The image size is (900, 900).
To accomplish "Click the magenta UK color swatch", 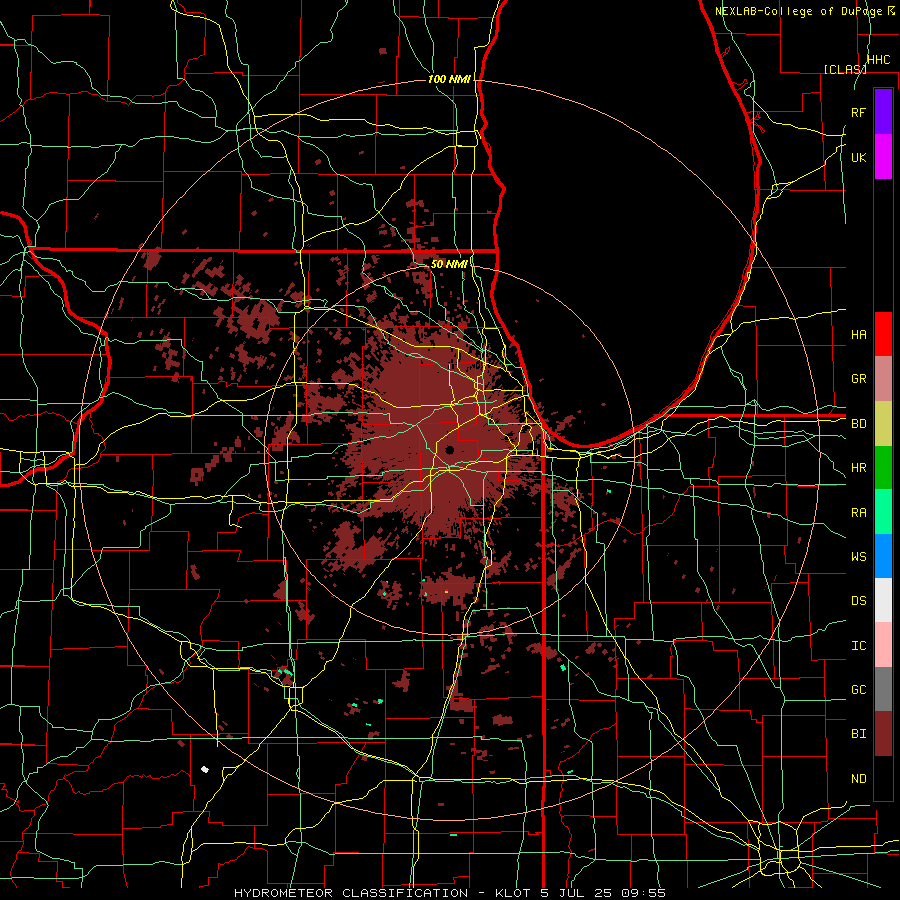I will click(883, 157).
